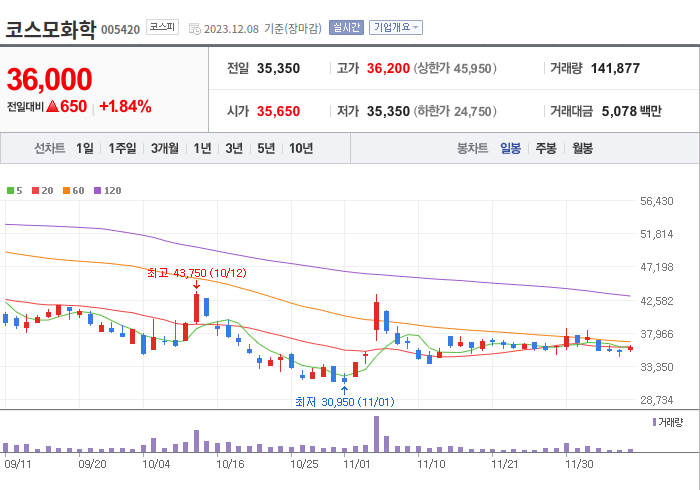
Task: Click the 거래대금 value 5,078 백만
Action: pos(632,111)
